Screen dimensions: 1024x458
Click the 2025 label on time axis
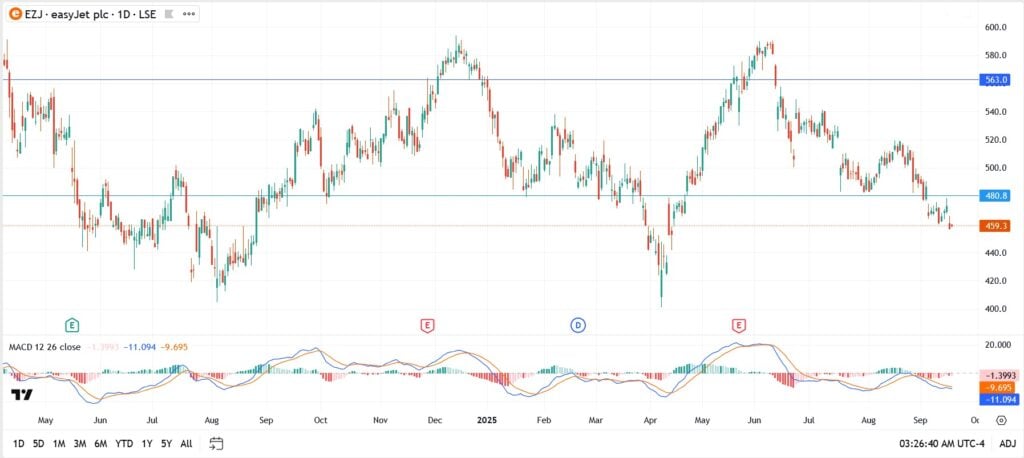point(487,420)
